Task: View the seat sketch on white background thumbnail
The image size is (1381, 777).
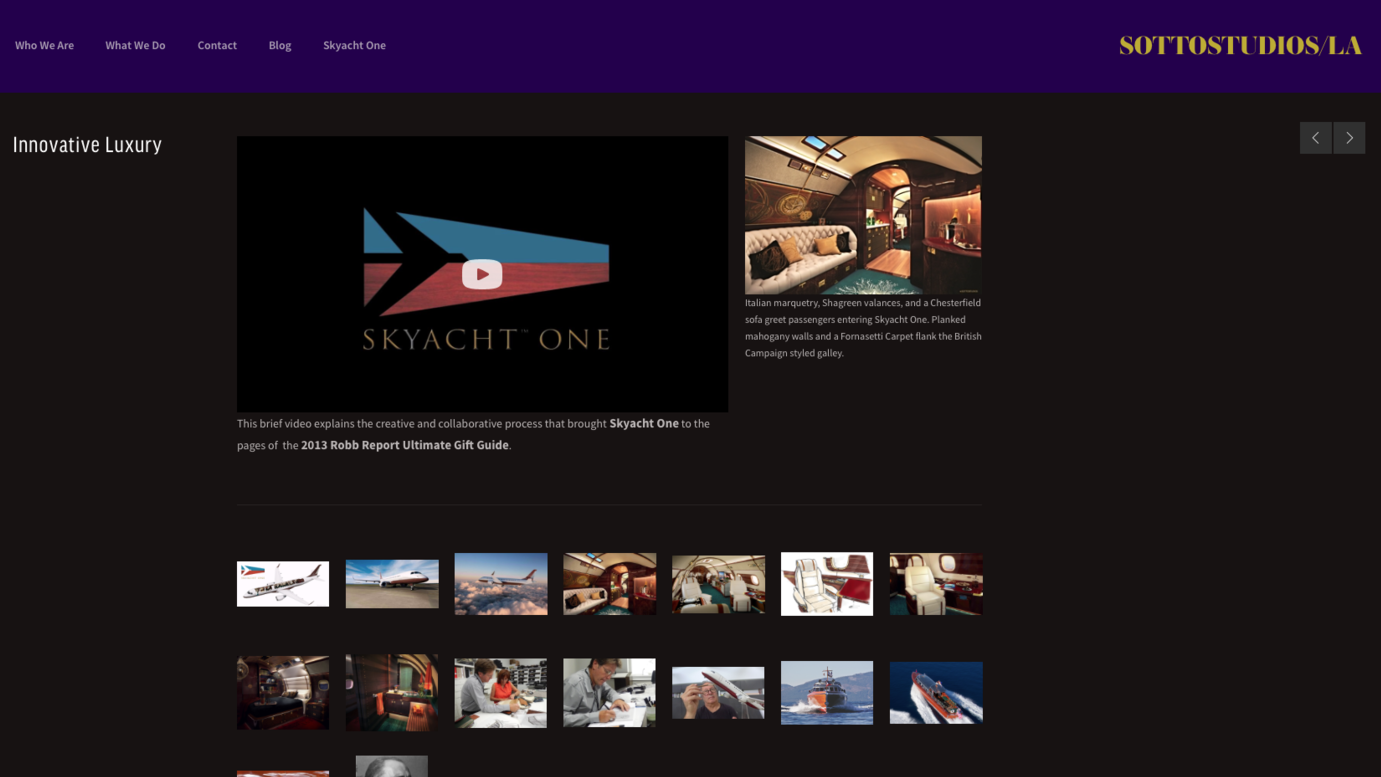Action: click(x=827, y=584)
